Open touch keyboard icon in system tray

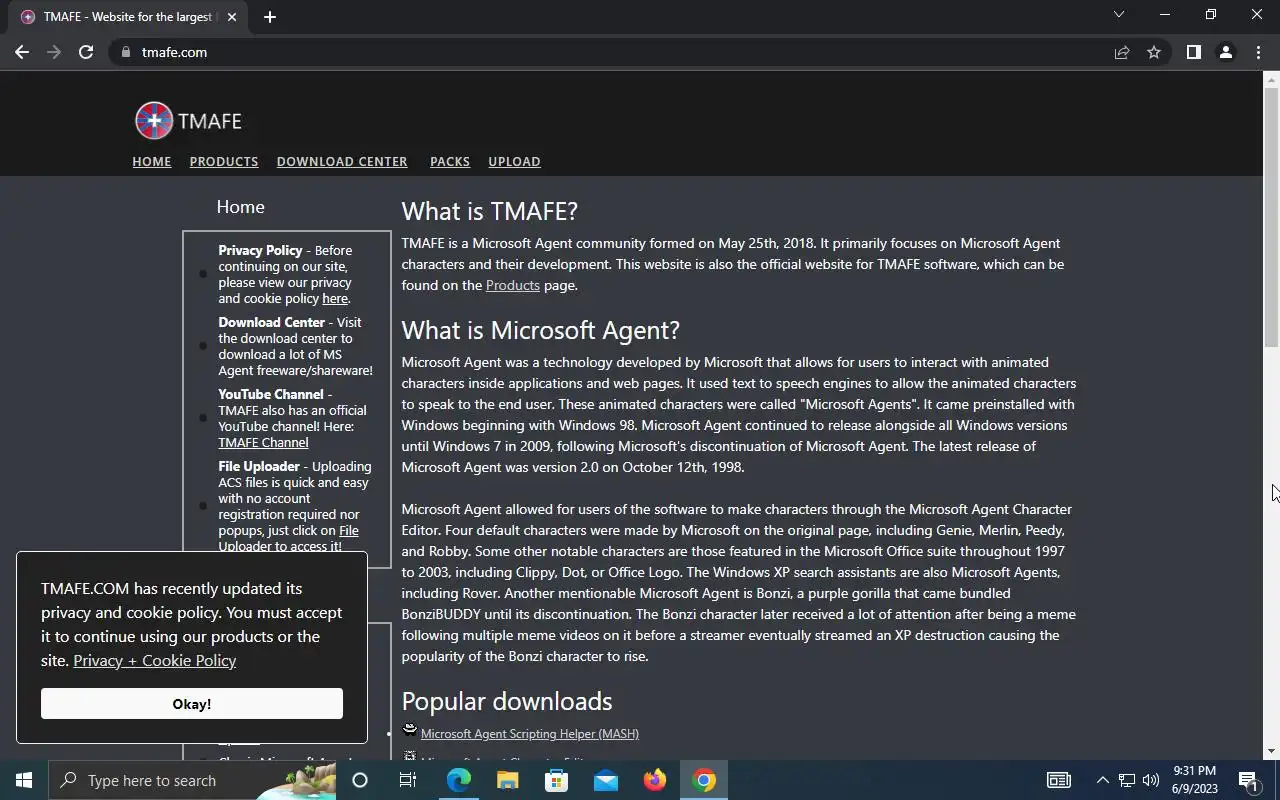click(1059, 780)
